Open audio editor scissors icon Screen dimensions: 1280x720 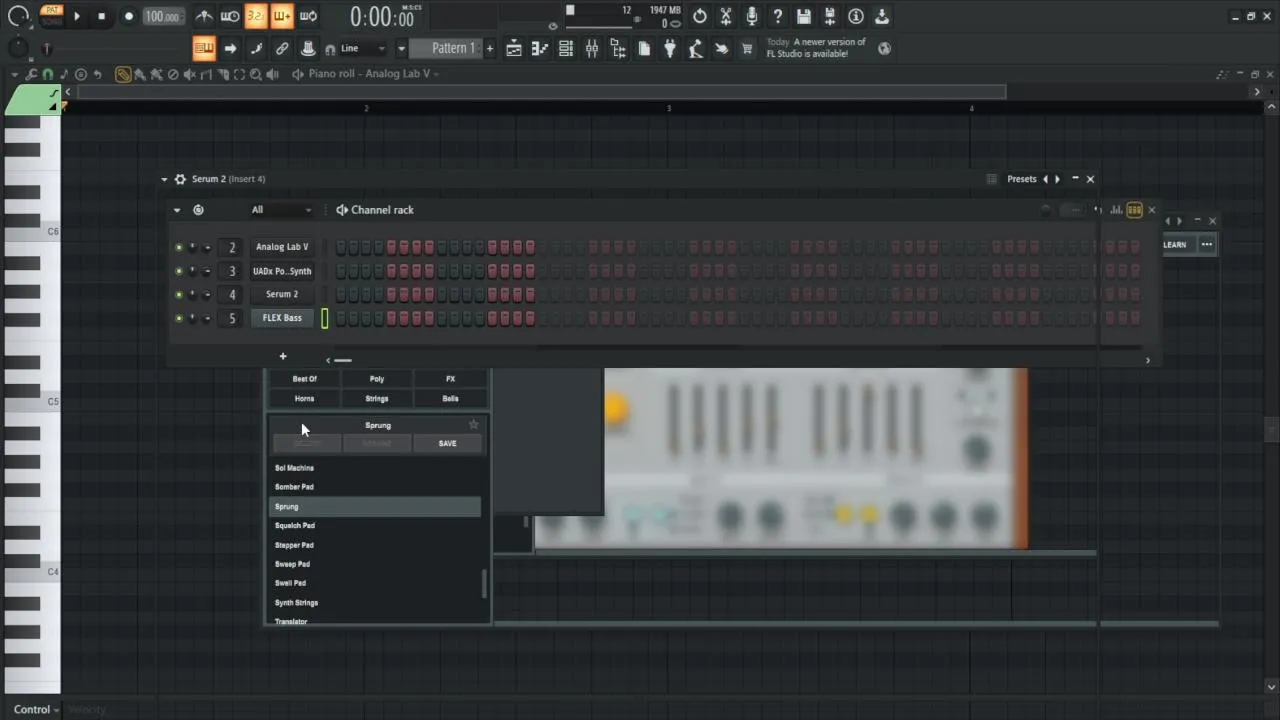[x=726, y=16]
